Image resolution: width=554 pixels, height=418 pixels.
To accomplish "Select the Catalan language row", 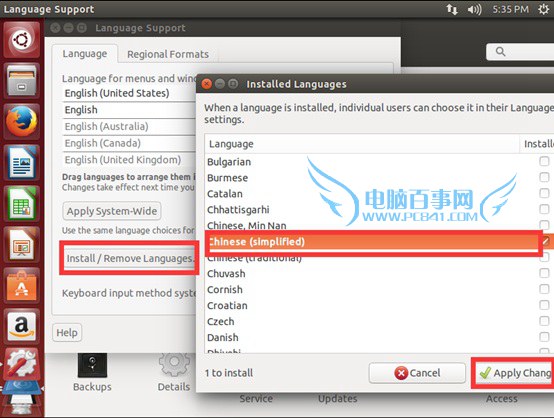I will click(379, 194).
